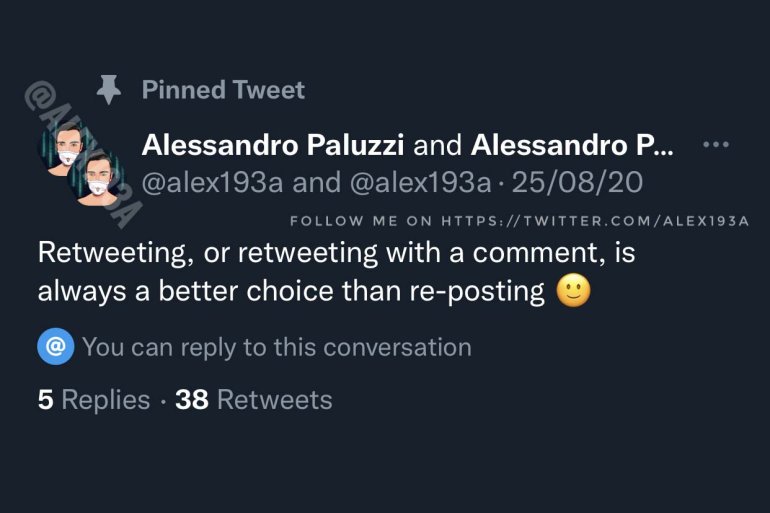The height and width of the screenshot is (513, 770).
Task: Click the Follow Me On Twitter watermark link
Action: pyautogui.click(x=519, y=221)
